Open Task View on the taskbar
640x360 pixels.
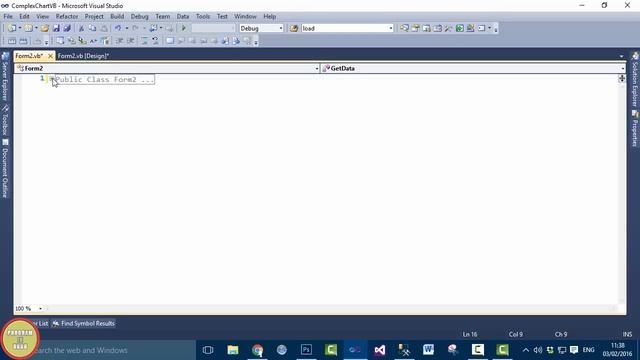208,350
